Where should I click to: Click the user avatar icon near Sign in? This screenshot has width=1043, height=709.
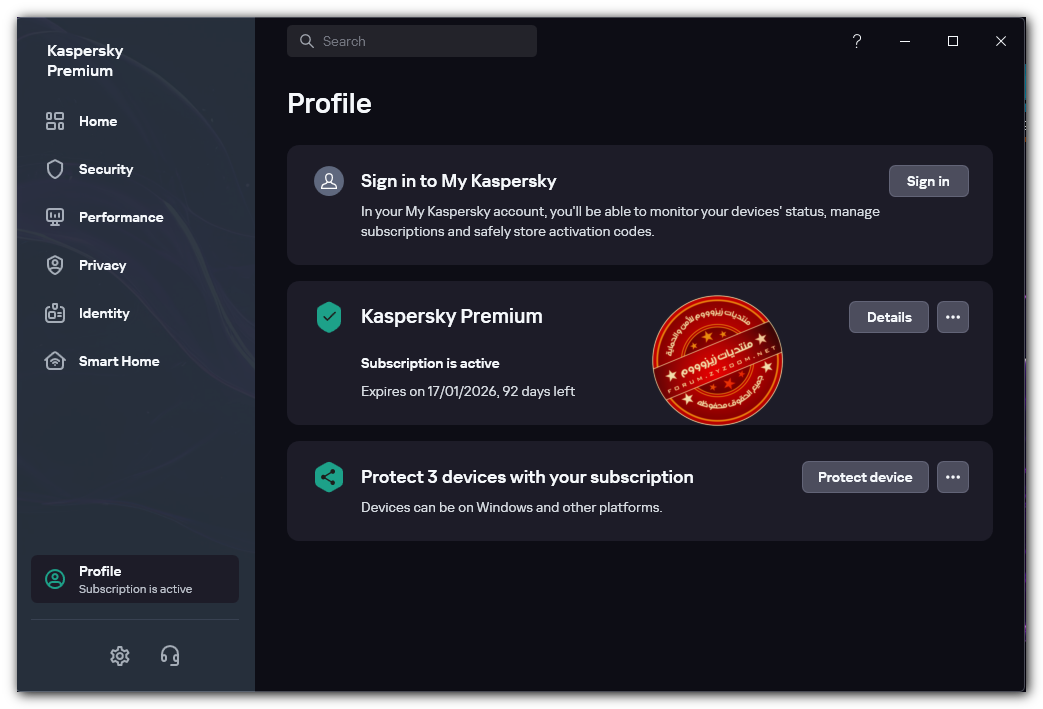329,181
